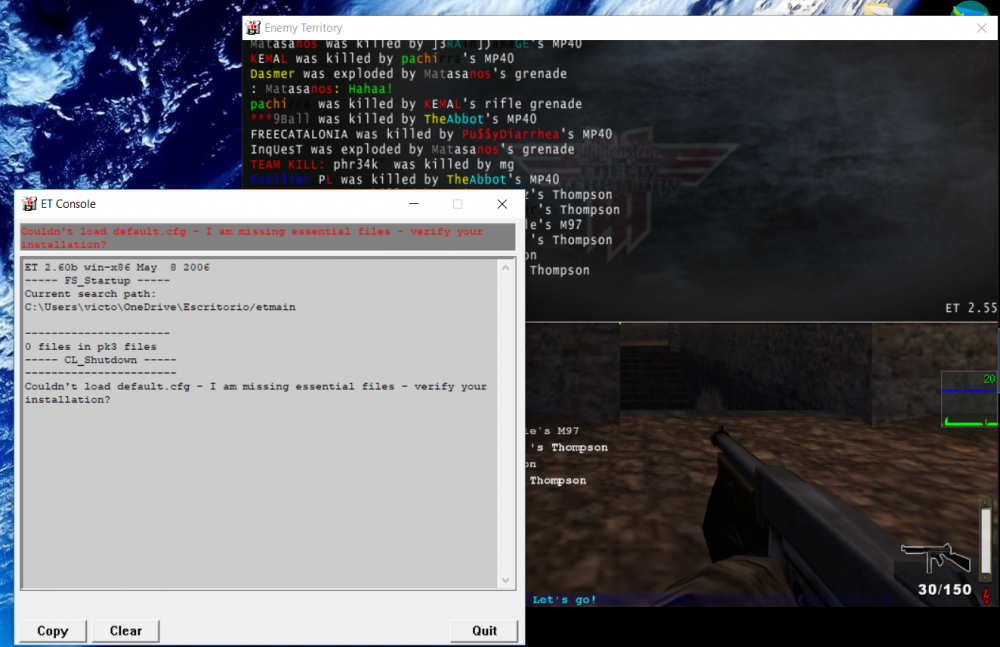Click the vertical stamina bar in HUD

coord(986,540)
